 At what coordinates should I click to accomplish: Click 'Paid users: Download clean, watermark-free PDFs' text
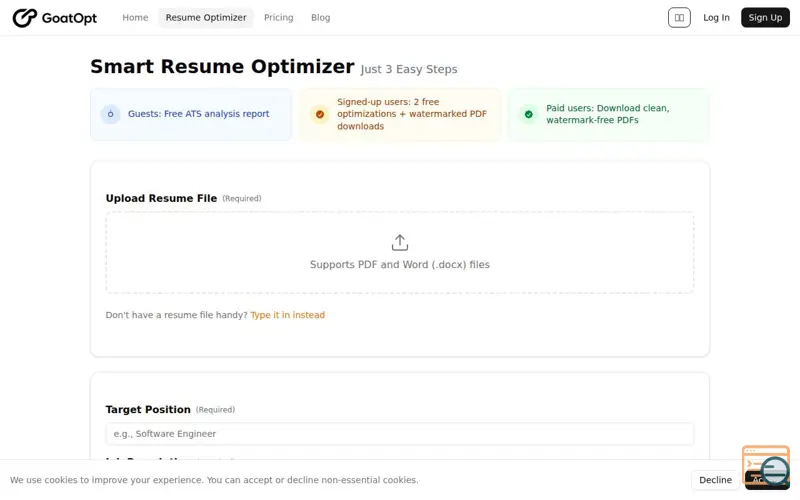click(x=608, y=114)
